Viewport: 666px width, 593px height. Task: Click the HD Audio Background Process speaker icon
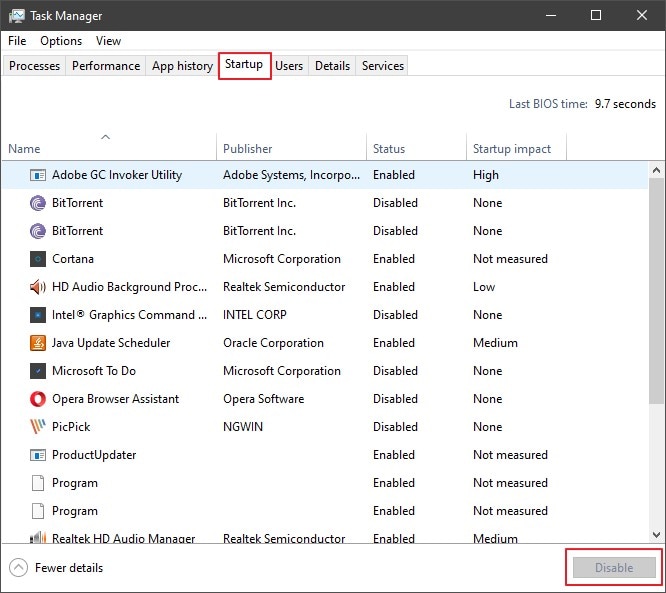tap(38, 287)
